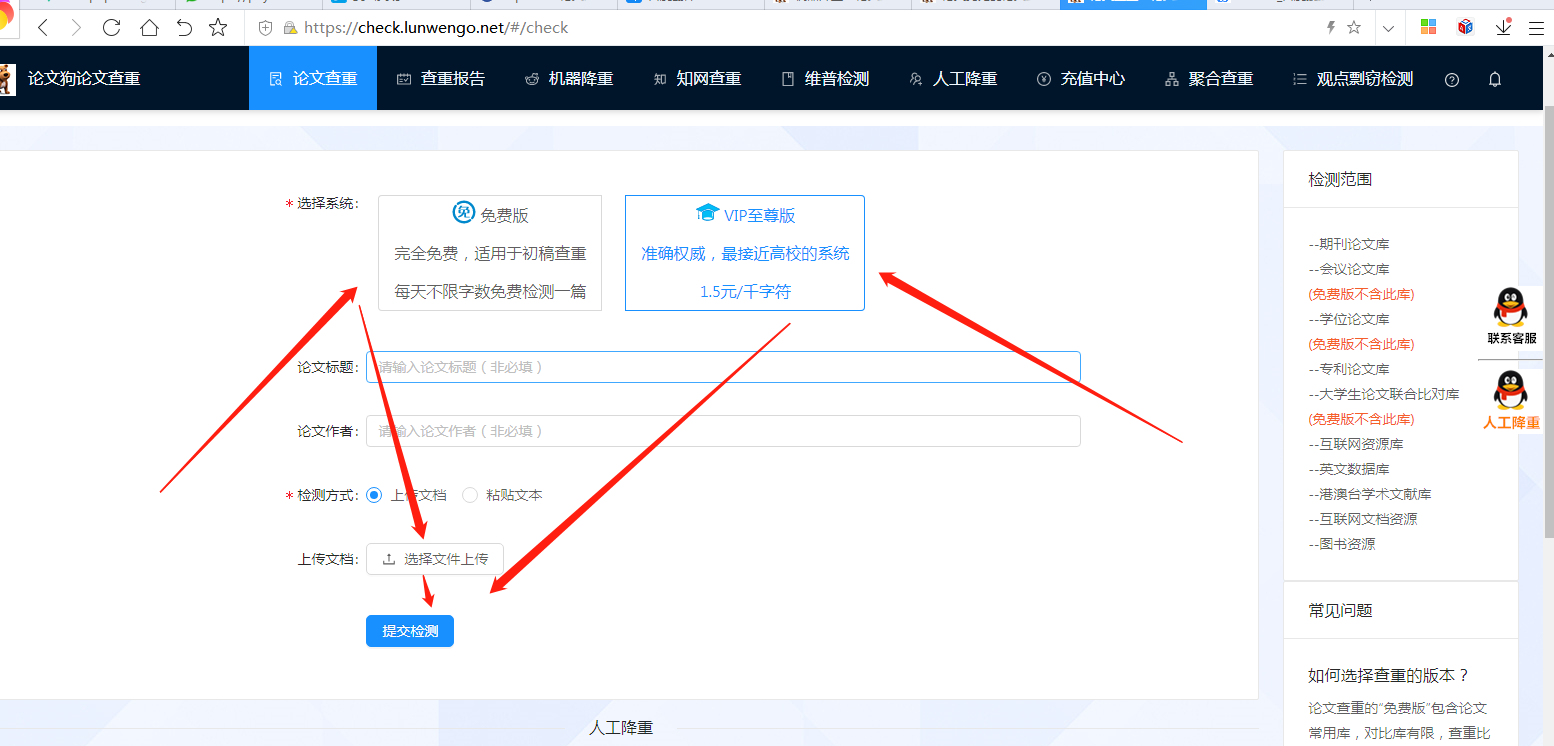Click --互联网资源库 list entry
The width and height of the screenshot is (1554, 746).
pos(1355,444)
